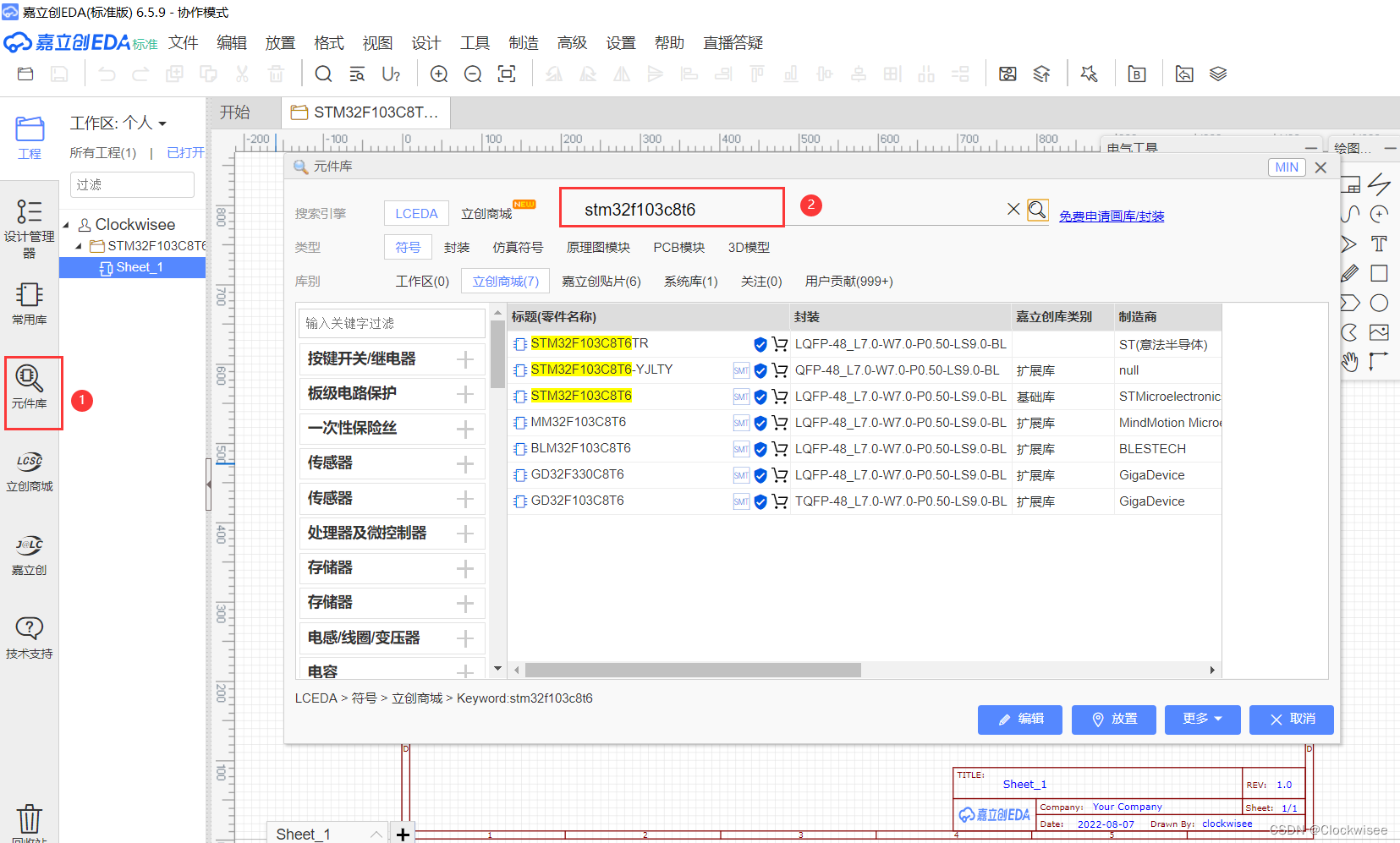Open the 制造 menu
Image resolution: width=1400 pixels, height=843 pixels.
click(x=524, y=43)
